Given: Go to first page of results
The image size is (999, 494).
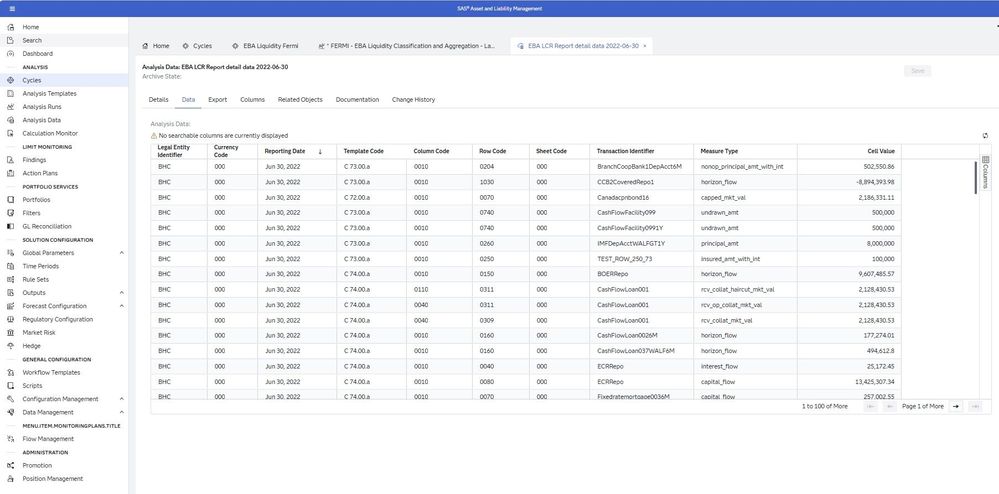Looking at the screenshot, I should tap(870, 406).
